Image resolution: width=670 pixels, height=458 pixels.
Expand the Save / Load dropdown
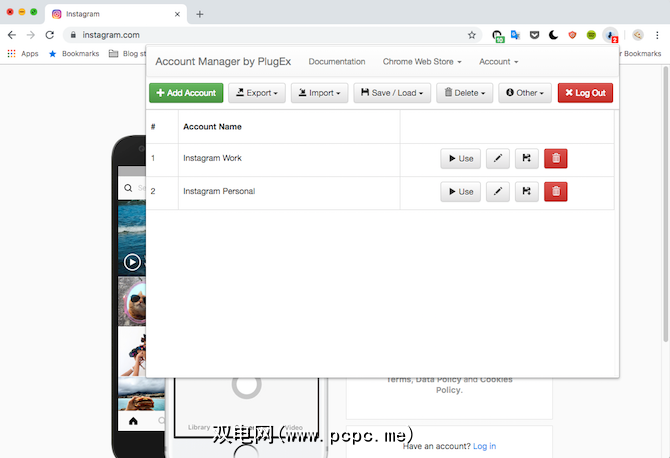pyautogui.click(x=392, y=93)
